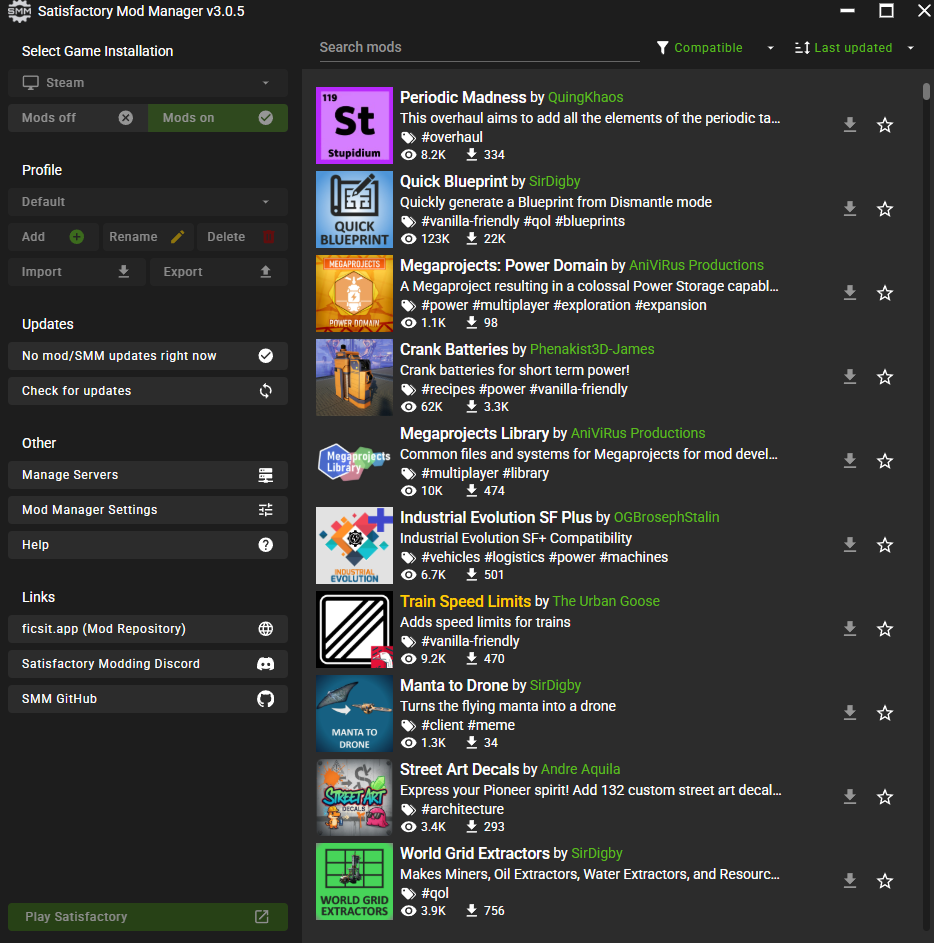Install Industrial Evolution SF Plus mod

849,545
